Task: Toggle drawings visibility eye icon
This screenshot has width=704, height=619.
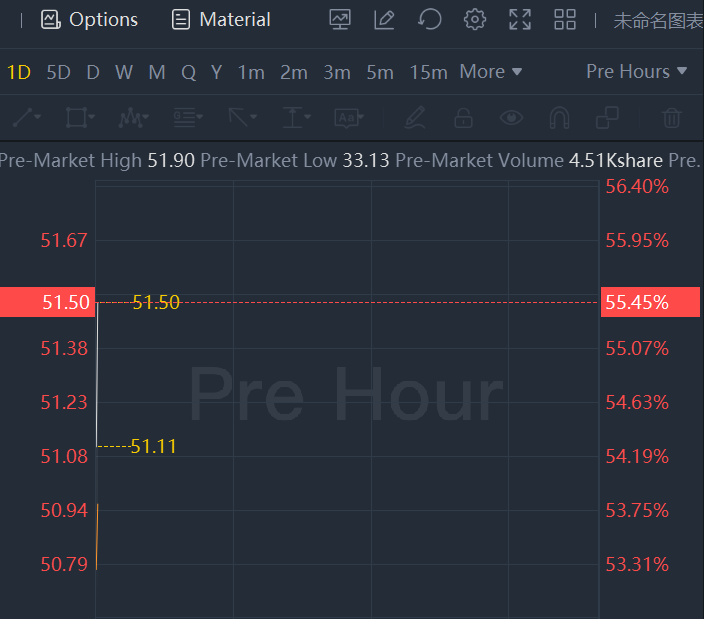Action: tap(512, 118)
